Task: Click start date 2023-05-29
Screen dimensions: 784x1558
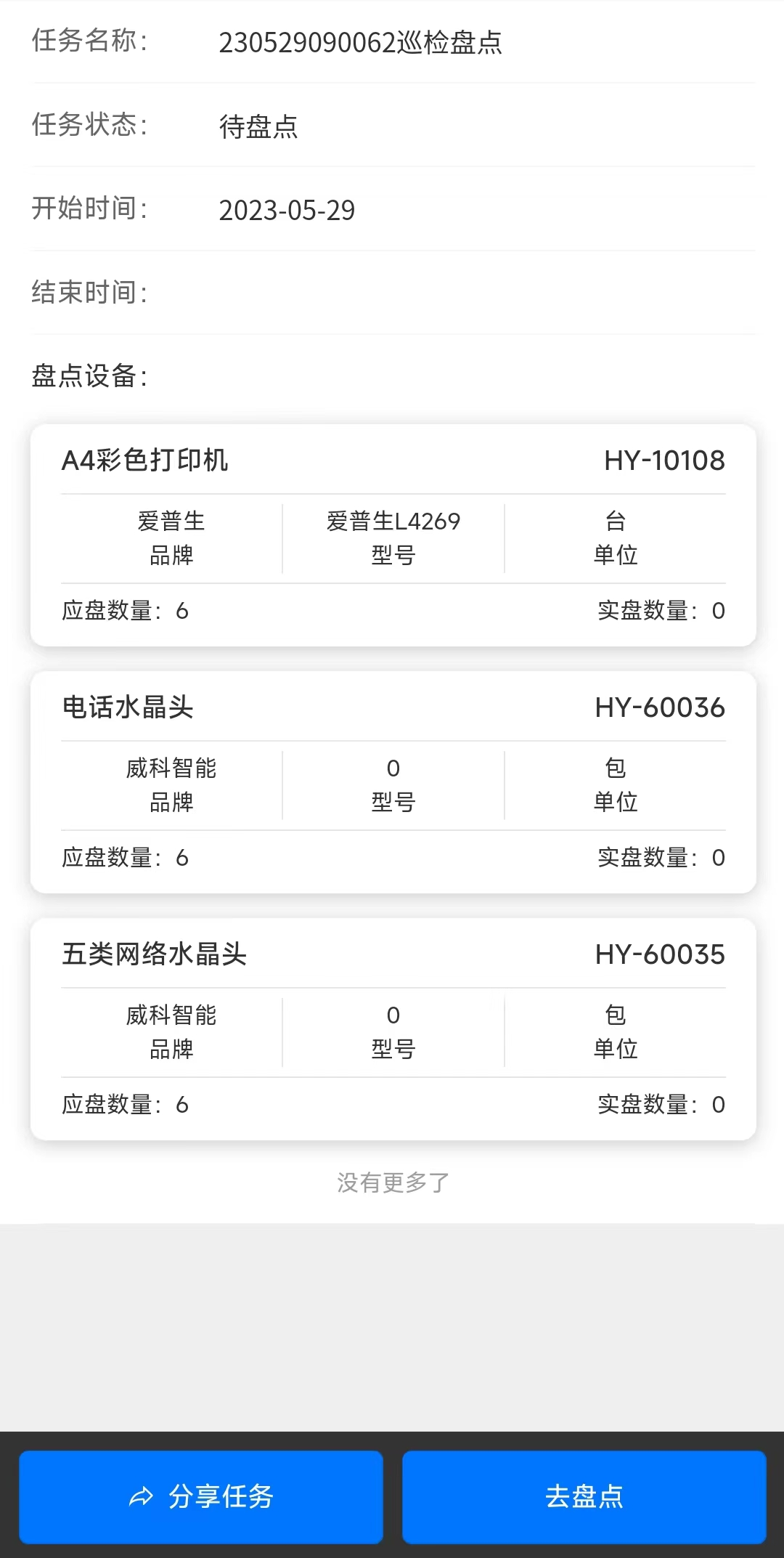Action: pyautogui.click(x=287, y=211)
